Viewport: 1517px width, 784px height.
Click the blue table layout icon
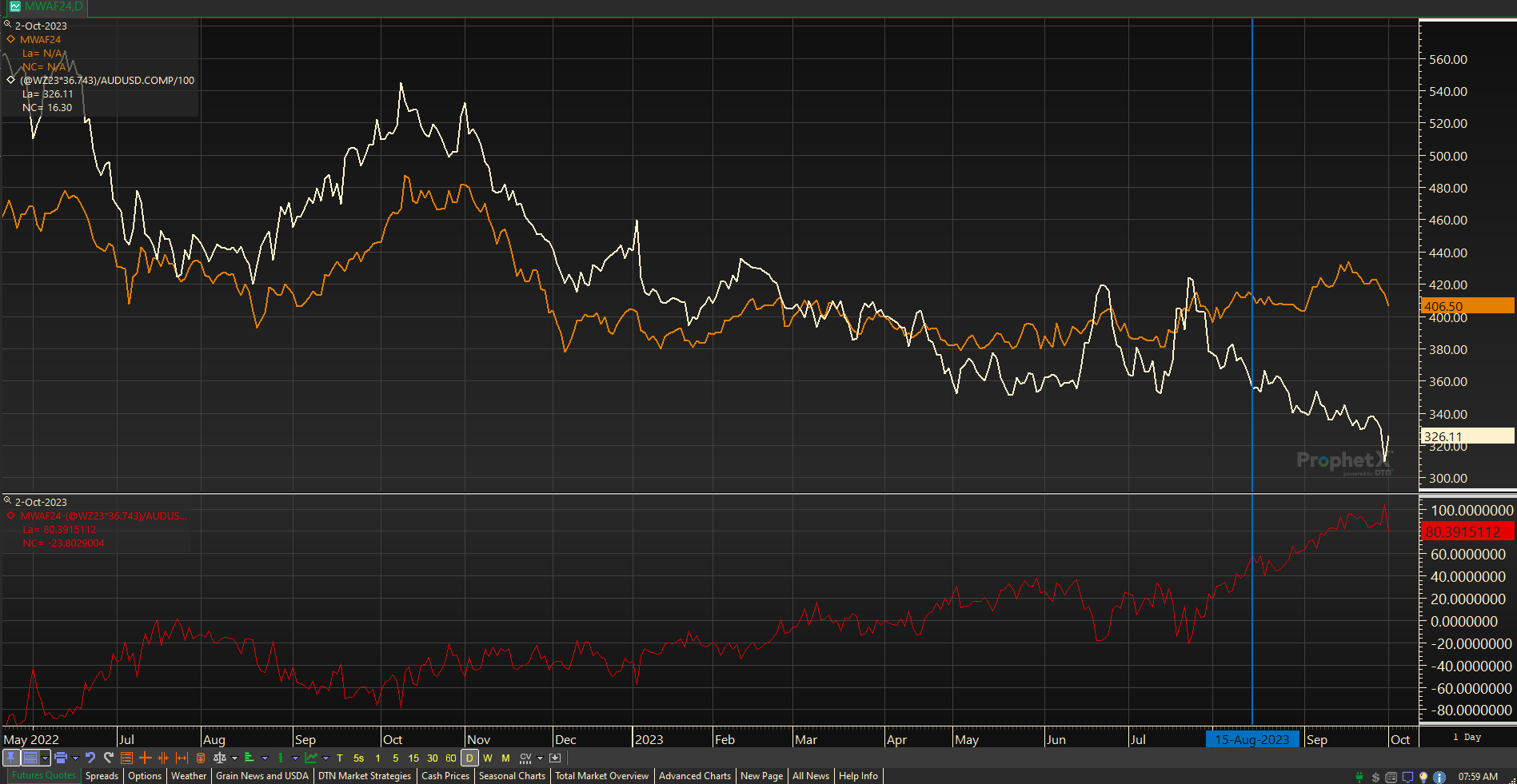[30, 758]
